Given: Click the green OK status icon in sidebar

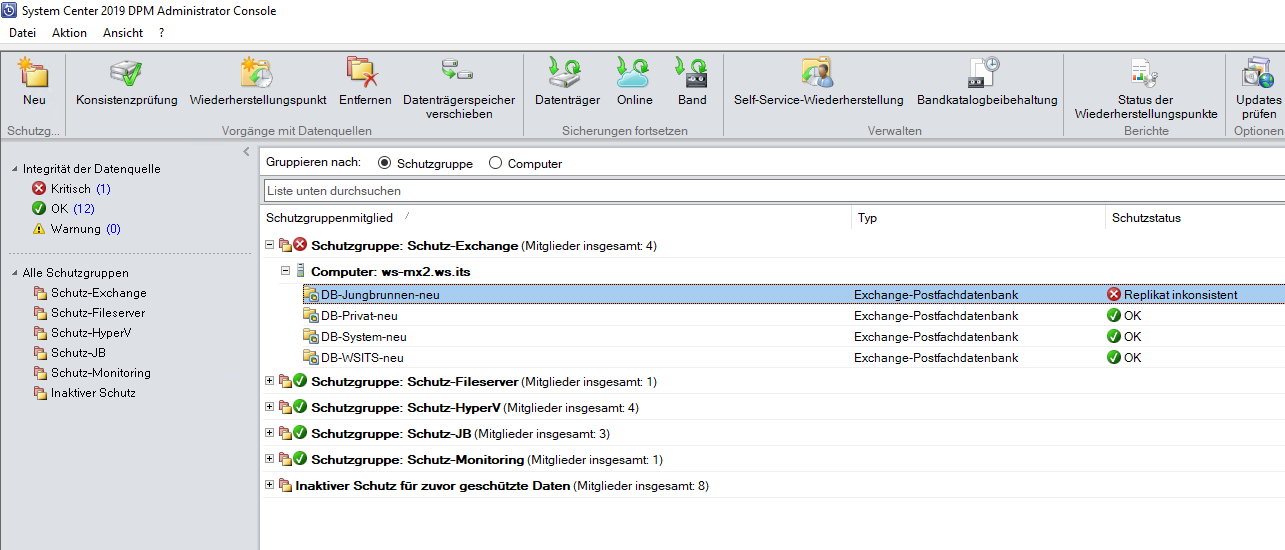Looking at the screenshot, I should coord(39,209).
